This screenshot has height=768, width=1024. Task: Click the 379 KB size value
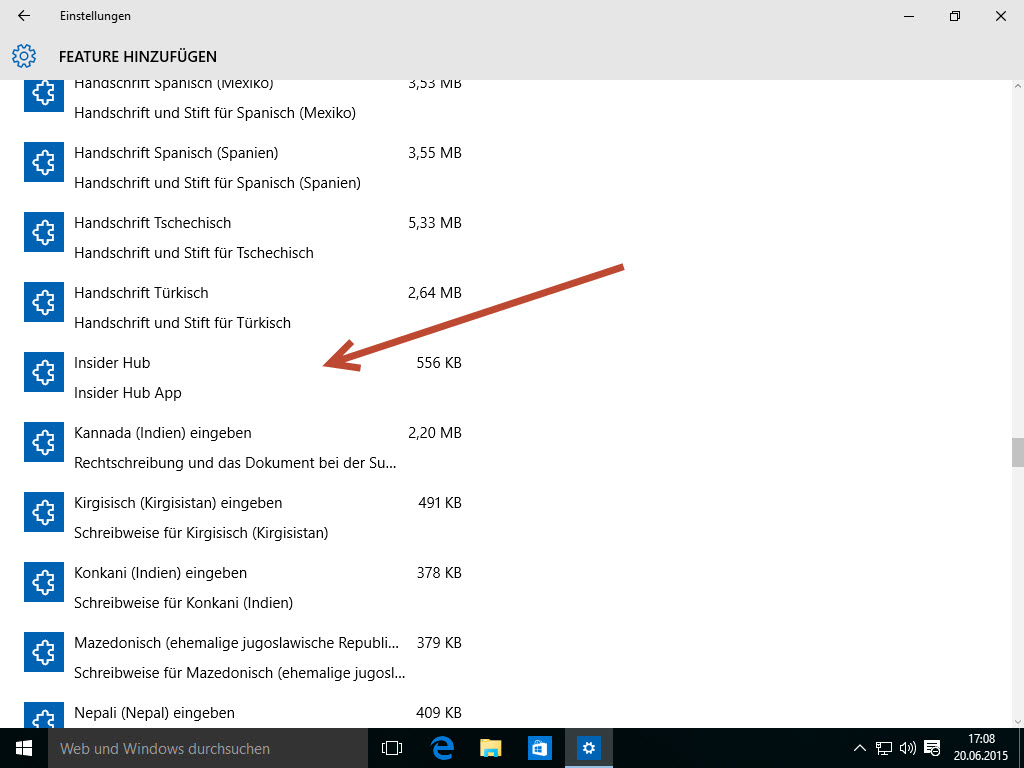[439, 643]
